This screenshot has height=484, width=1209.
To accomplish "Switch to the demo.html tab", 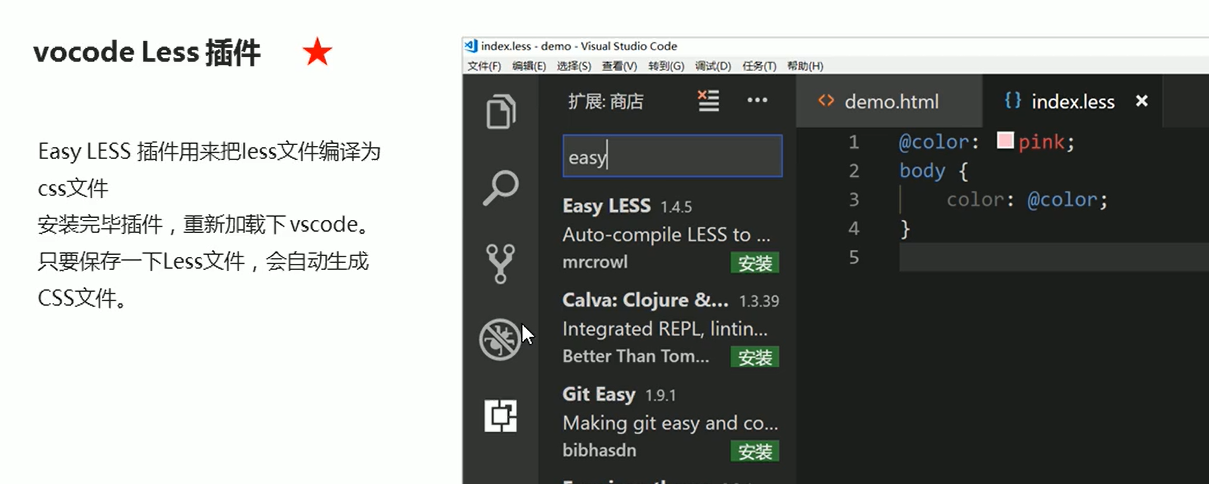I will point(889,101).
